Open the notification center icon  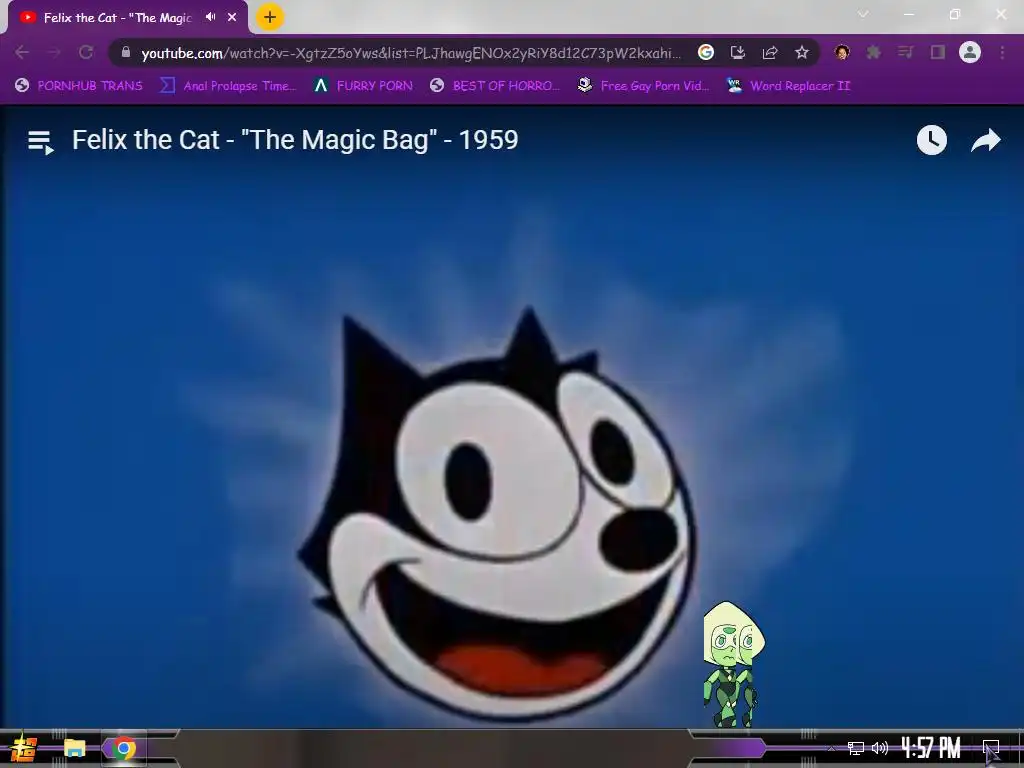click(991, 748)
